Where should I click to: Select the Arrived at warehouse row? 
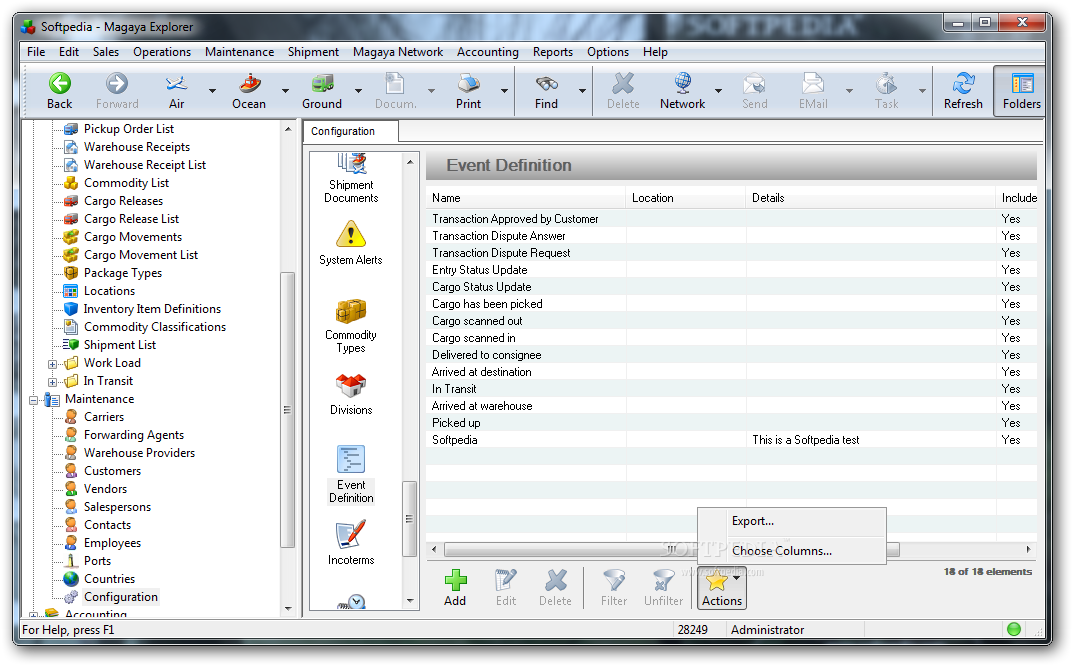point(731,406)
